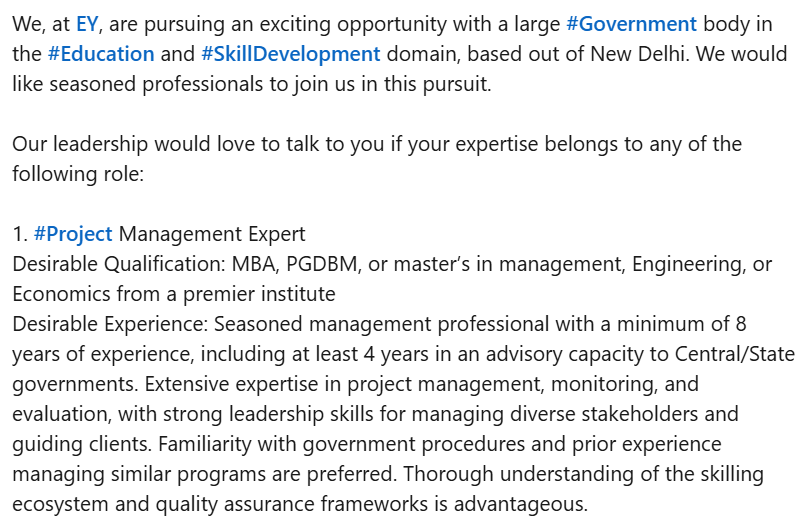Click the #Project hashtag link
Viewport: 799px width, 531px height.
coord(73,234)
